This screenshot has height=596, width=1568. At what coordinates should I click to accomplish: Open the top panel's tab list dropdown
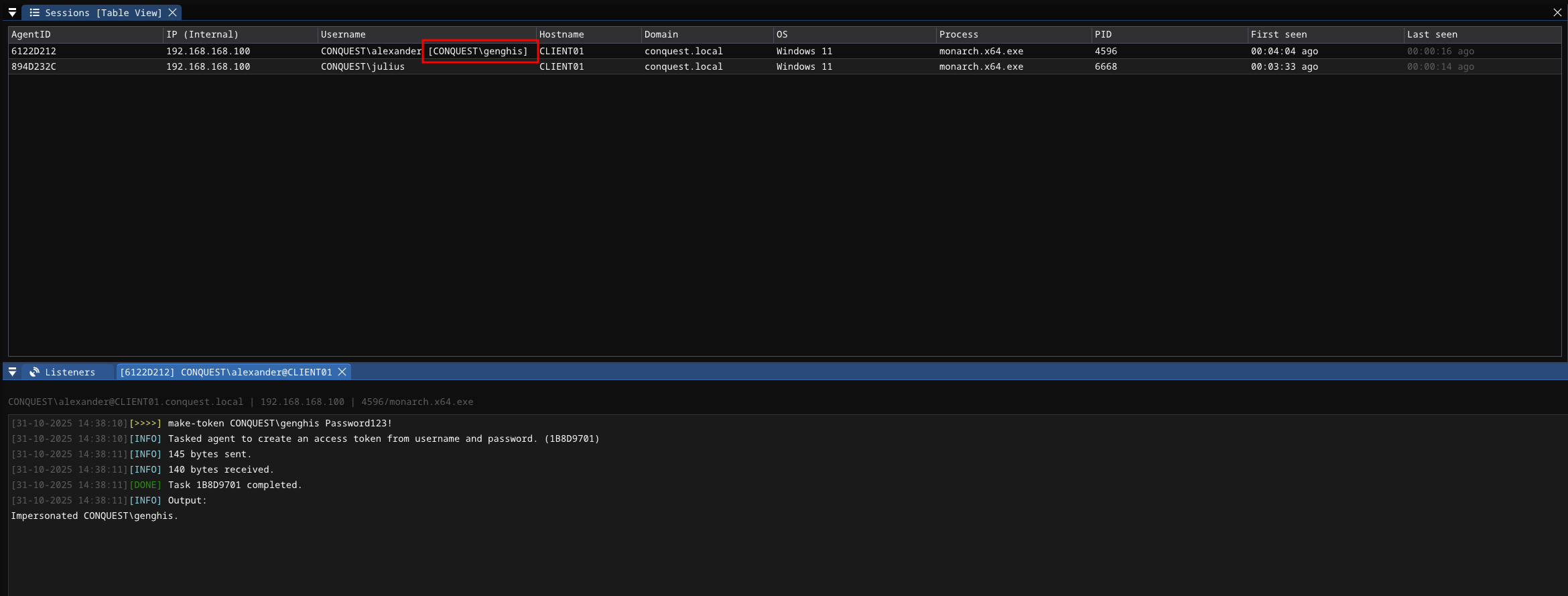click(12, 13)
